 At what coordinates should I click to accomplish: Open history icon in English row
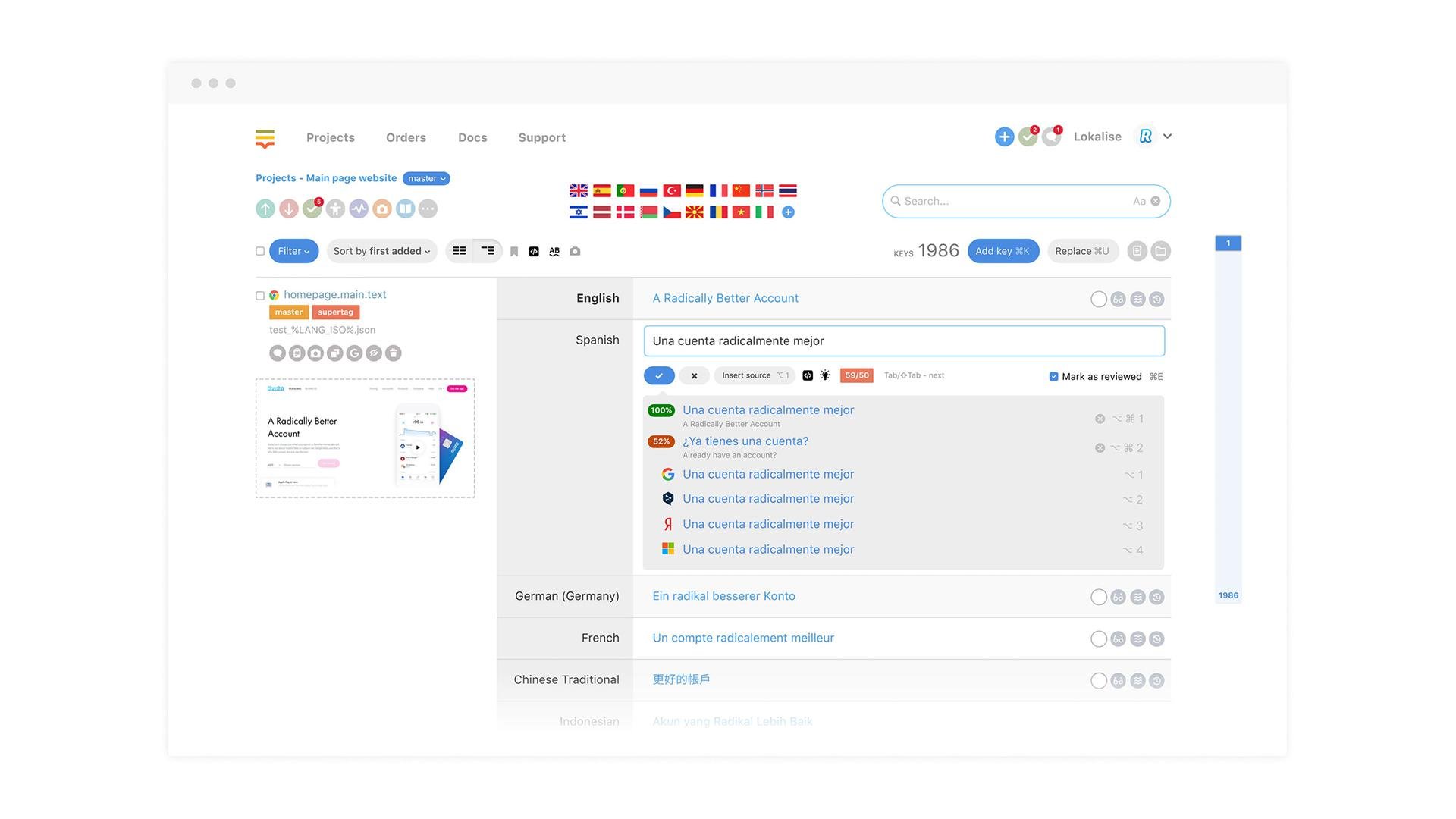[1156, 299]
